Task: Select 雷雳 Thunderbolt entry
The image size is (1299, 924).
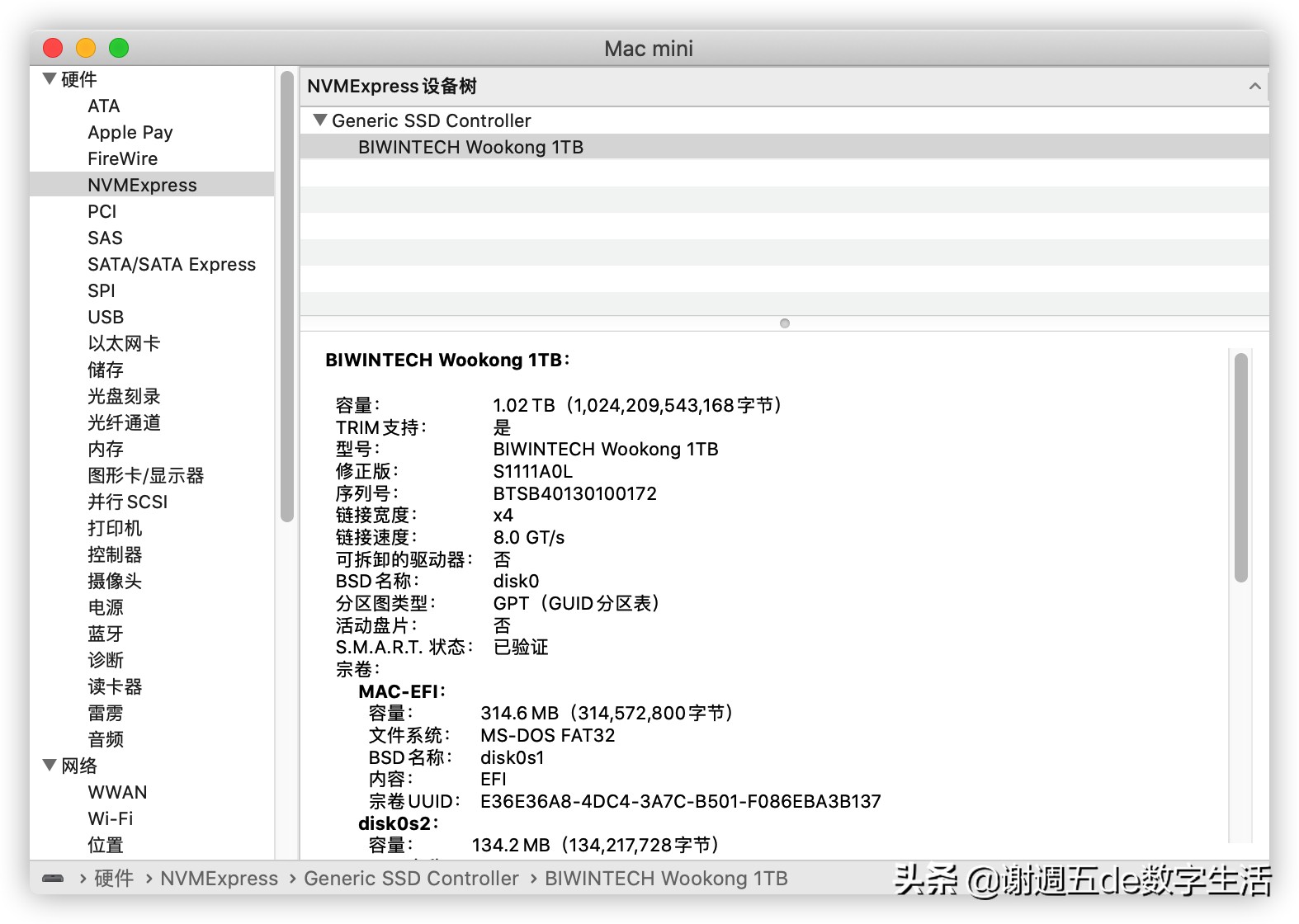Action: (106, 713)
